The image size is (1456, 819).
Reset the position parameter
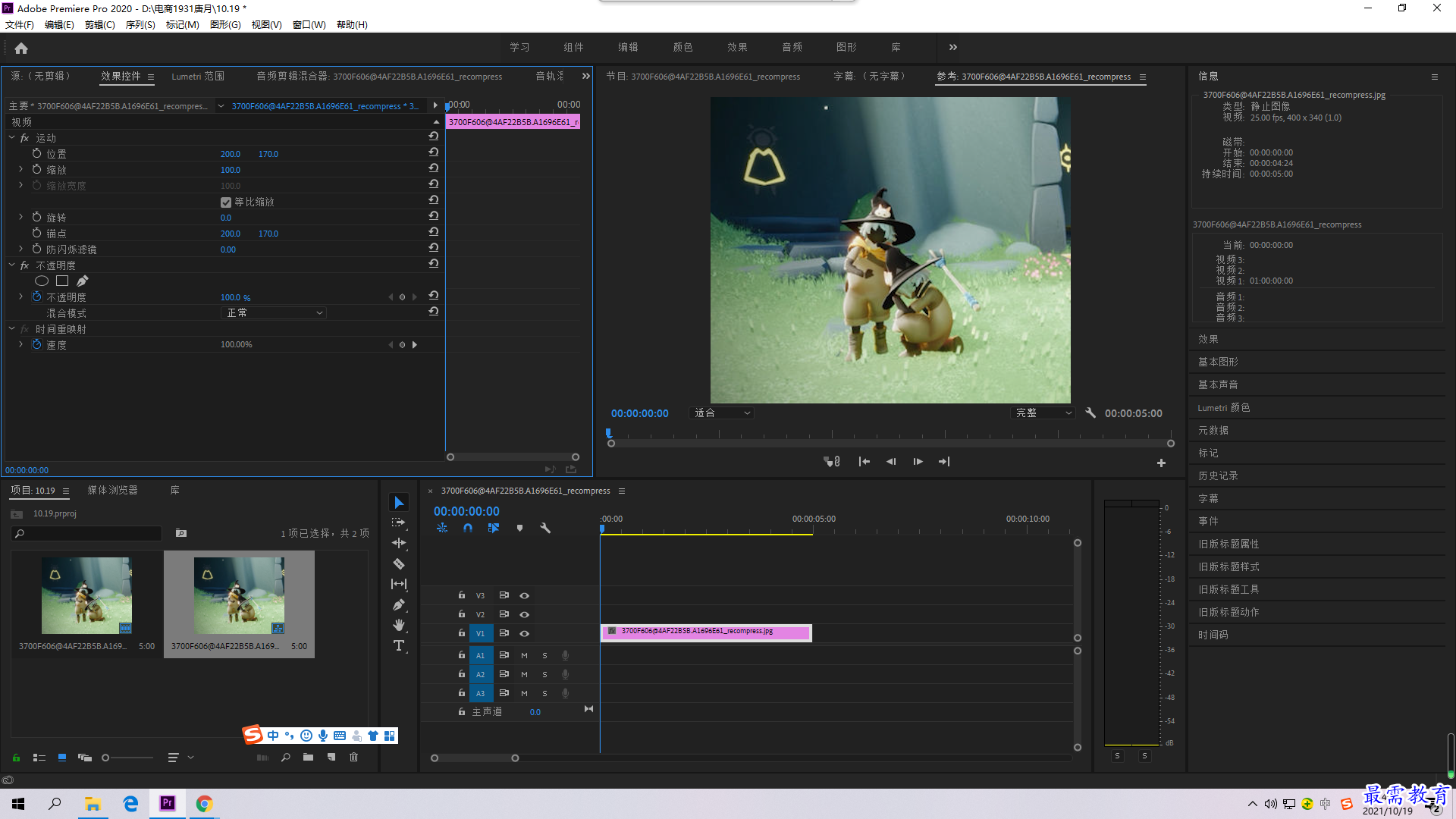pos(433,152)
